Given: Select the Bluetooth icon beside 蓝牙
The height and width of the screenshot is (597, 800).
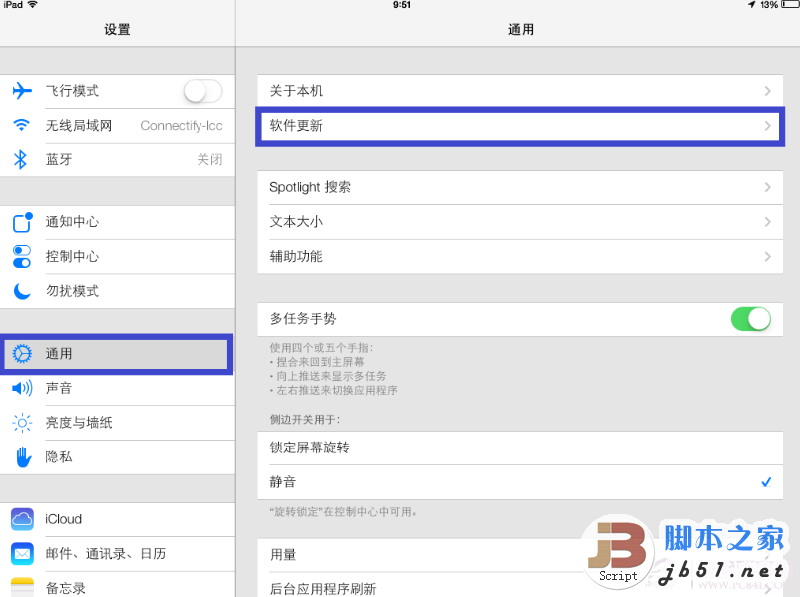Looking at the screenshot, I should tap(22, 158).
